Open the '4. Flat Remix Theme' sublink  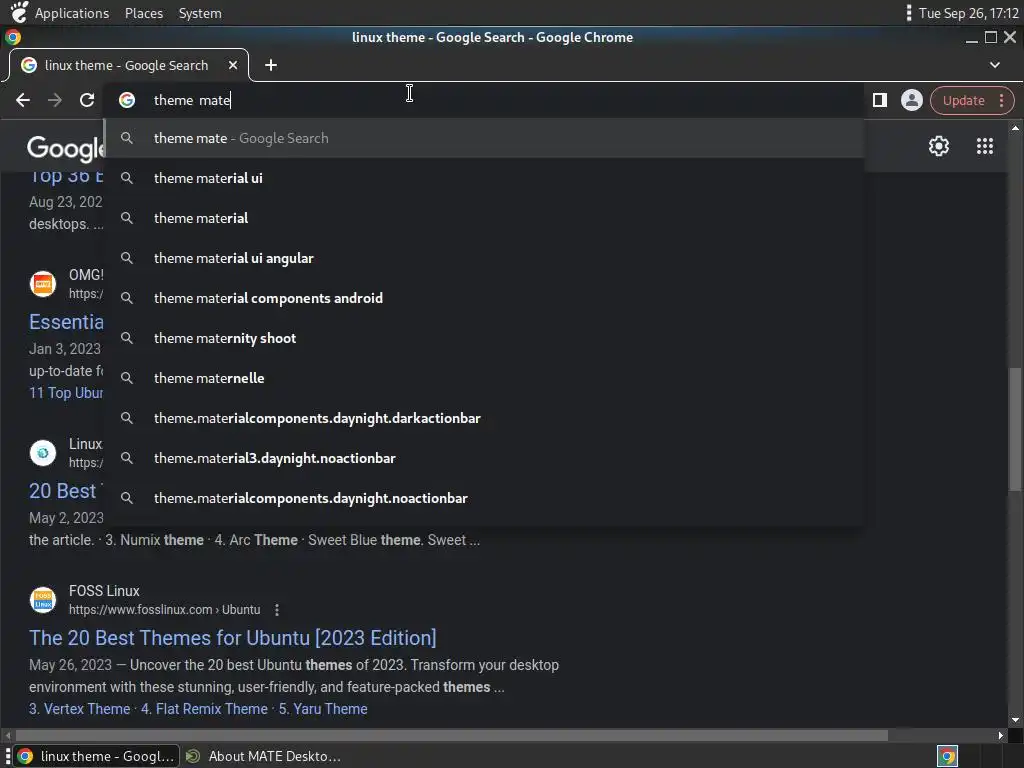(x=204, y=709)
